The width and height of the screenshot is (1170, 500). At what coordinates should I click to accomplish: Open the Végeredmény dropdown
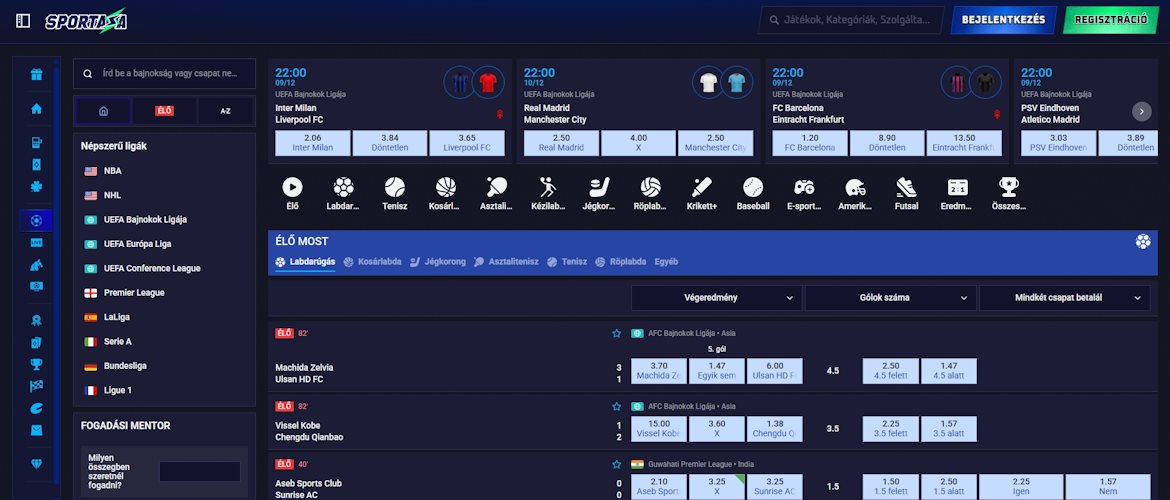(716, 297)
